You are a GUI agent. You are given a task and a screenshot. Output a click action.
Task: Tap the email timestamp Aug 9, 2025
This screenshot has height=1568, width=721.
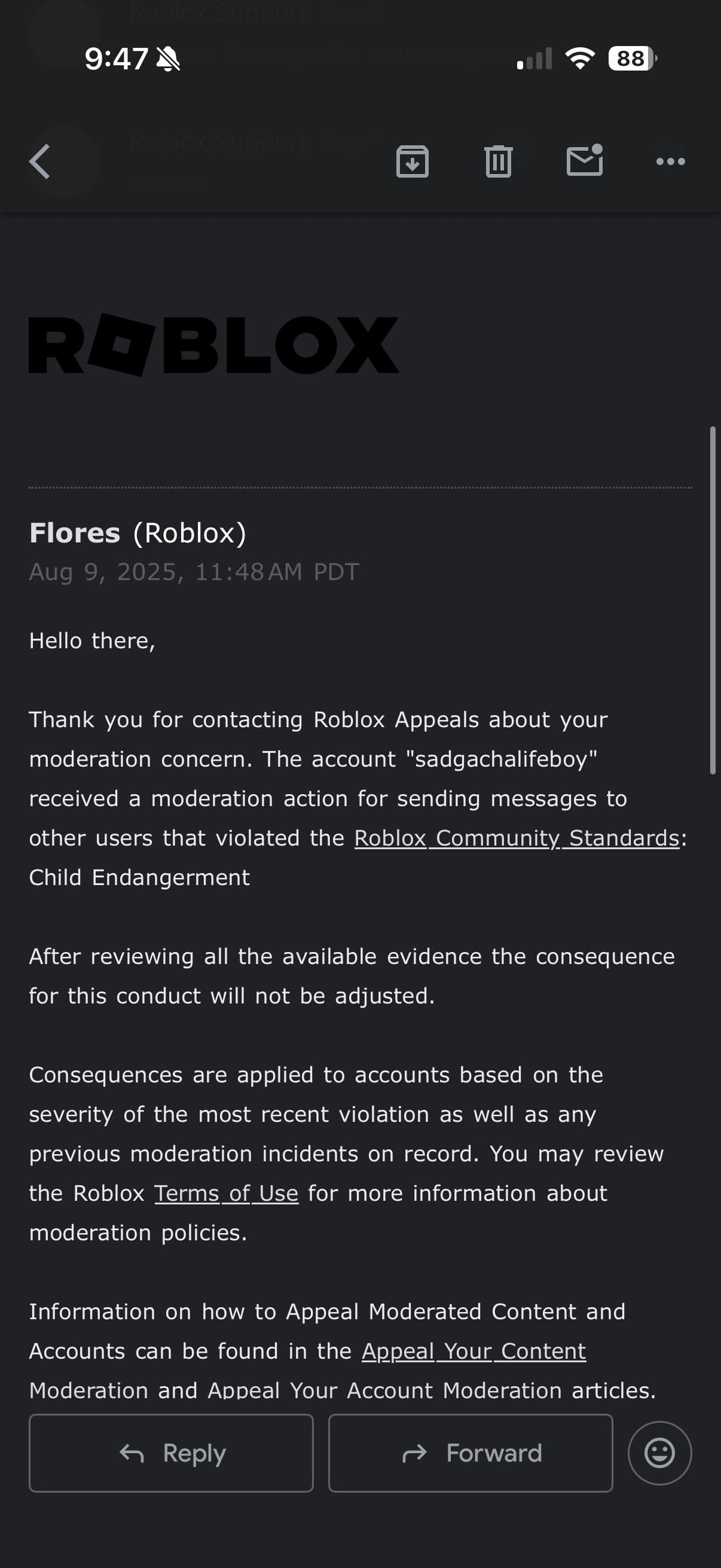coord(194,571)
